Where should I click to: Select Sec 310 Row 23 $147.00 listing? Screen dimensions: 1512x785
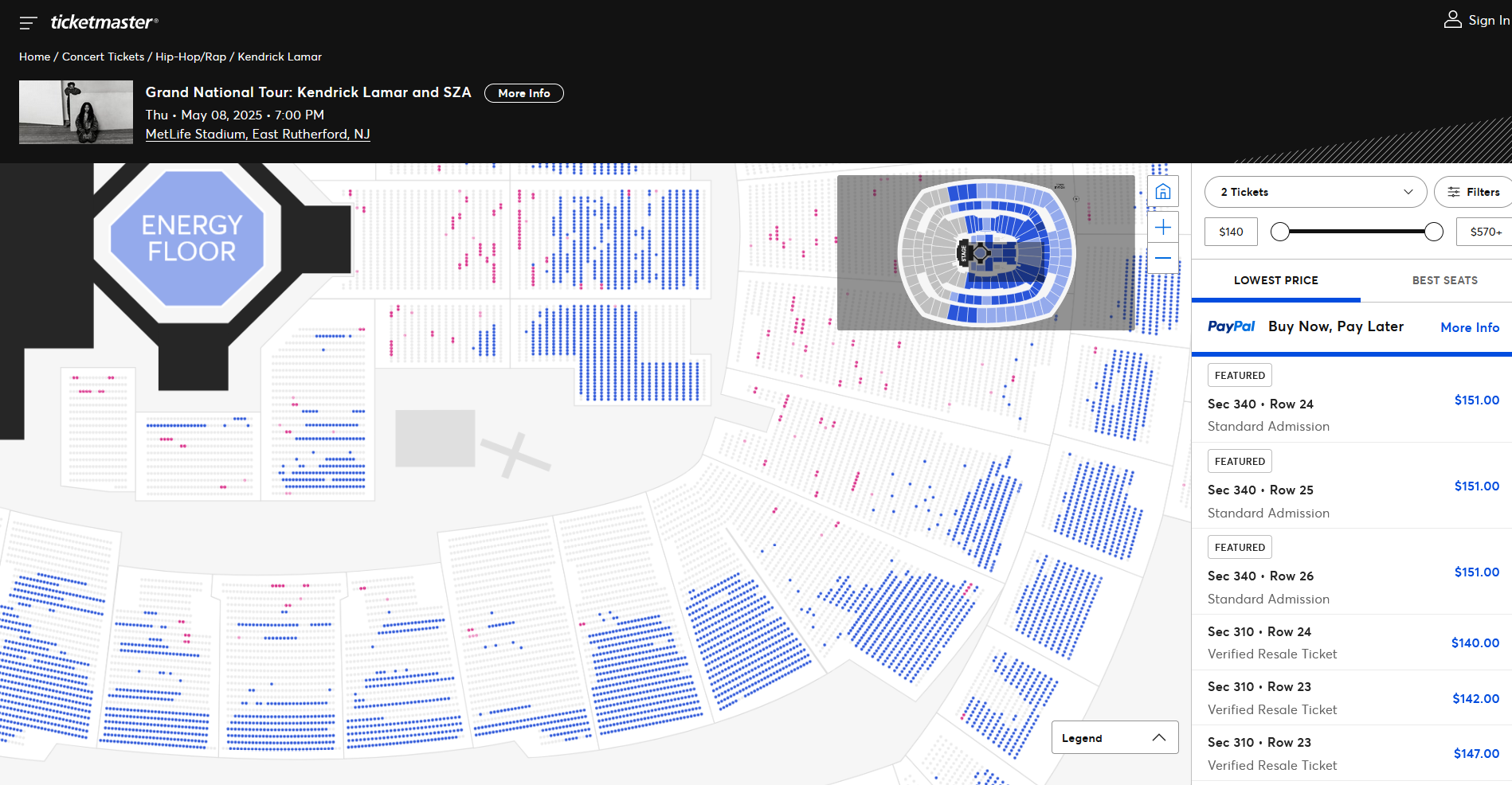click(1352, 753)
